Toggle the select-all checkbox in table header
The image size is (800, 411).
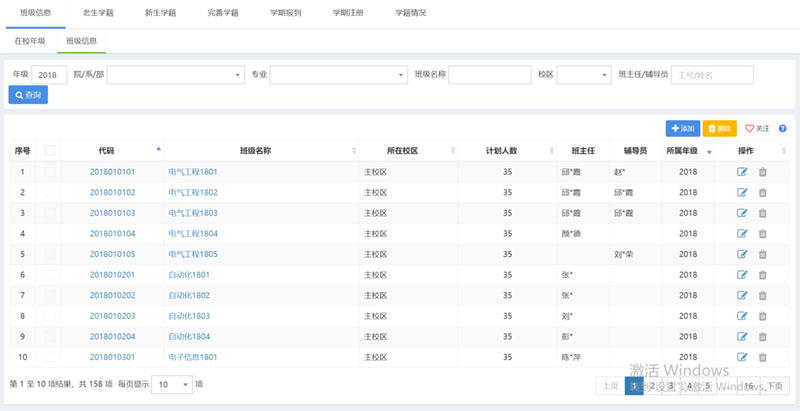click(x=50, y=151)
